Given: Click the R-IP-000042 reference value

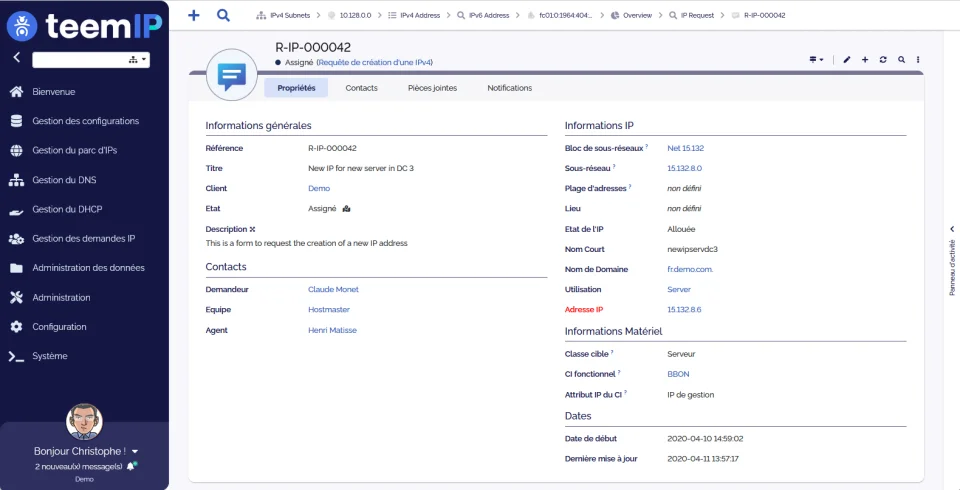Looking at the screenshot, I should click(x=332, y=148).
